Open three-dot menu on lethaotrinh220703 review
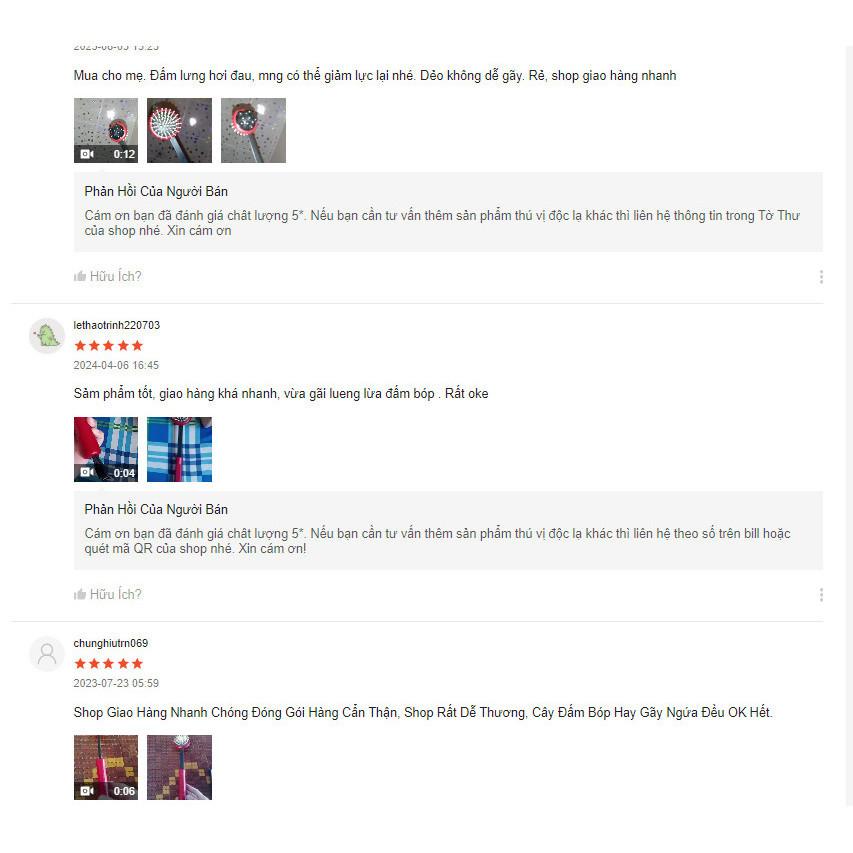This screenshot has width=853, height=853. [x=821, y=595]
